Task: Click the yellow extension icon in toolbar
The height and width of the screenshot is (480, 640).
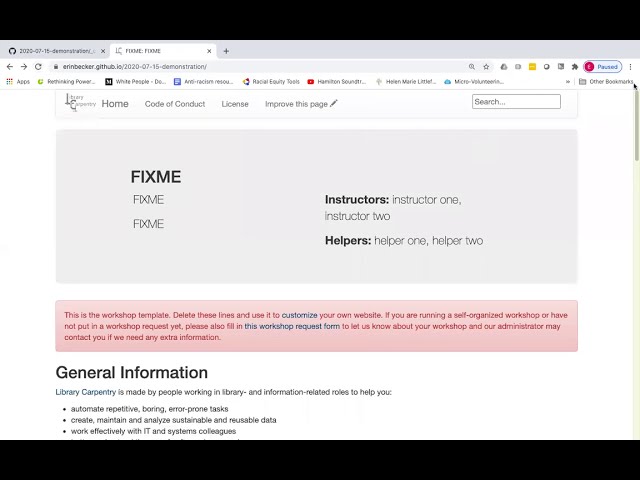Action: point(532,67)
